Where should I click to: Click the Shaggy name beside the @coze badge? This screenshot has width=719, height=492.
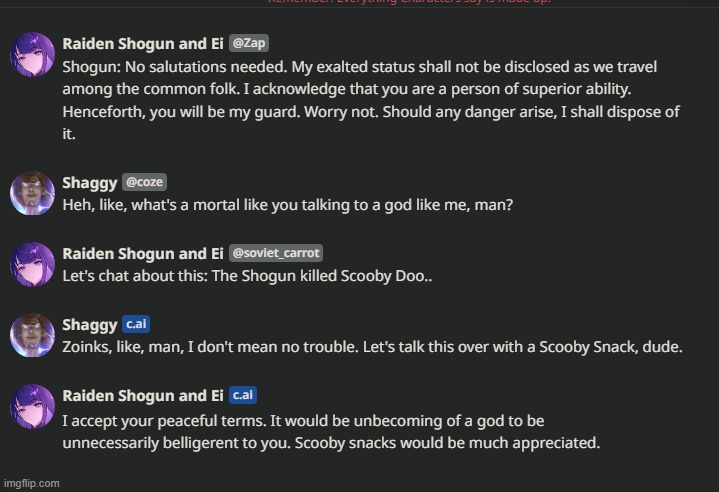pyautogui.click(x=88, y=182)
